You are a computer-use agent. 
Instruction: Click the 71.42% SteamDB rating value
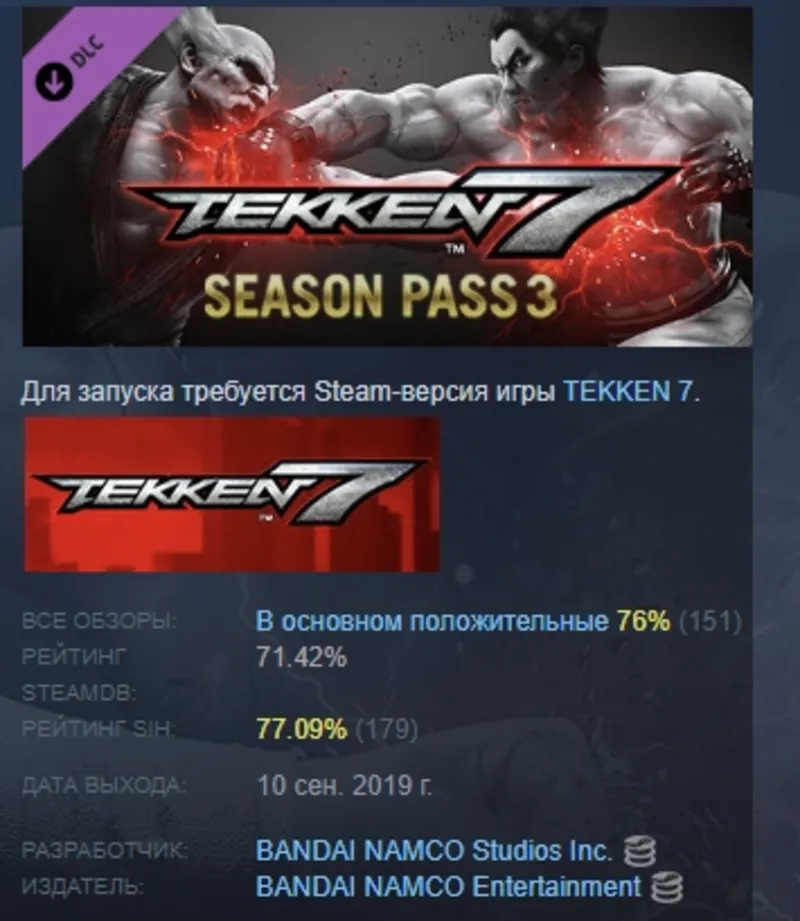(301, 657)
